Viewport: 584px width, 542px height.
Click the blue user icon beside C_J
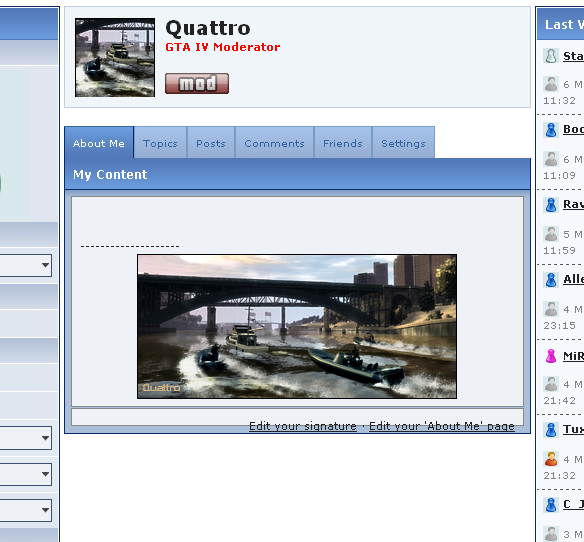[551, 505]
